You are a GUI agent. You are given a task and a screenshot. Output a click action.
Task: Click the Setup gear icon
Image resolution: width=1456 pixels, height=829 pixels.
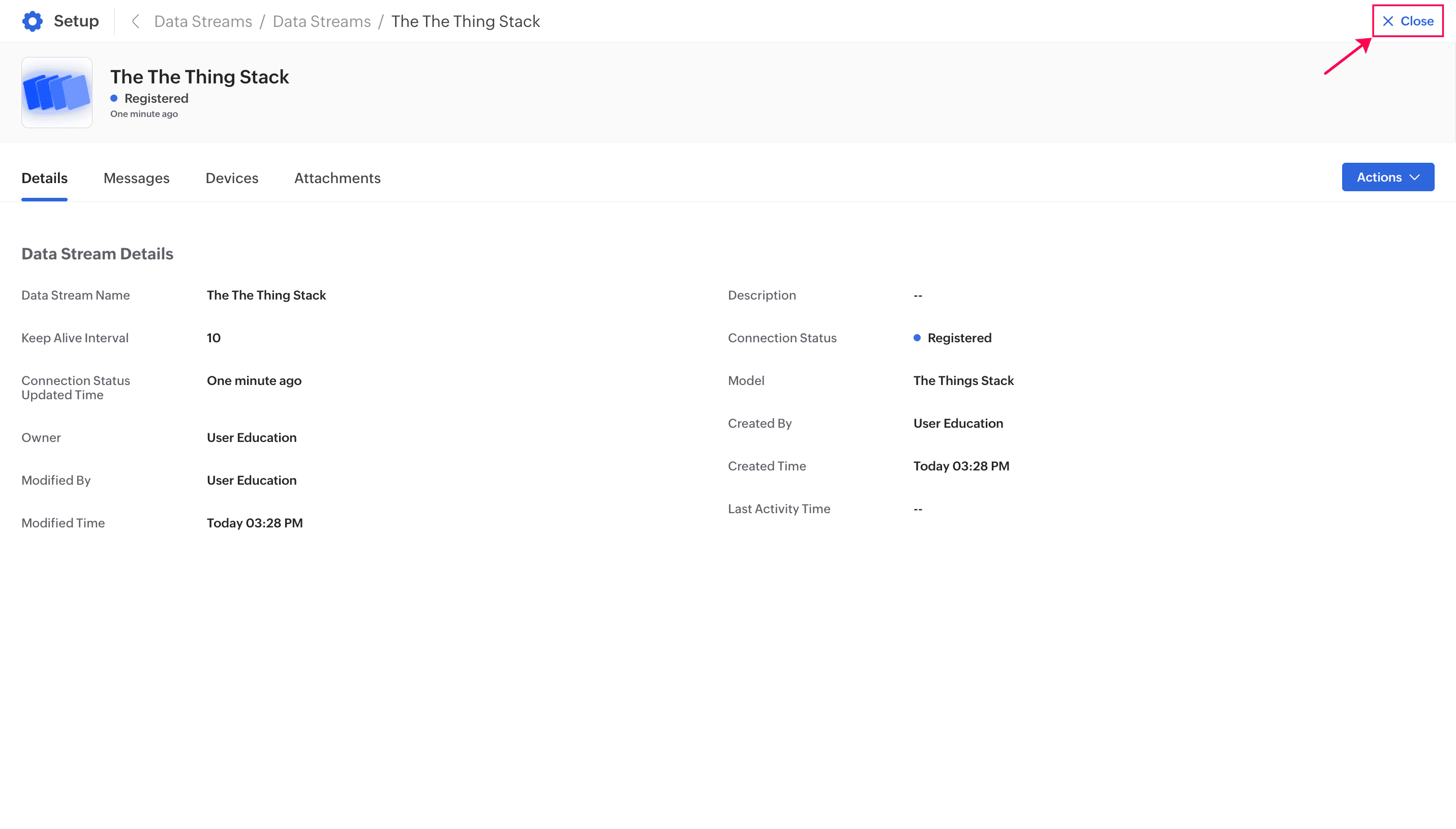point(33,20)
